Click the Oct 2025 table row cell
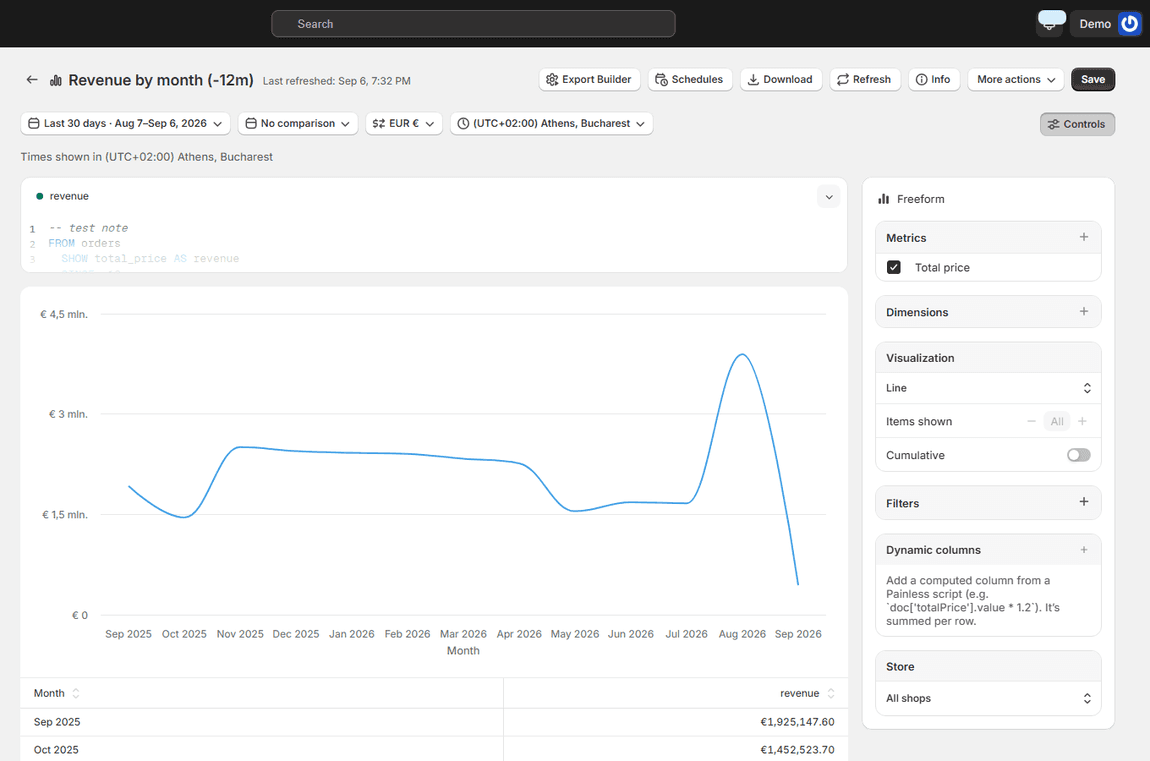The height and width of the screenshot is (761, 1150). point(262,749)
